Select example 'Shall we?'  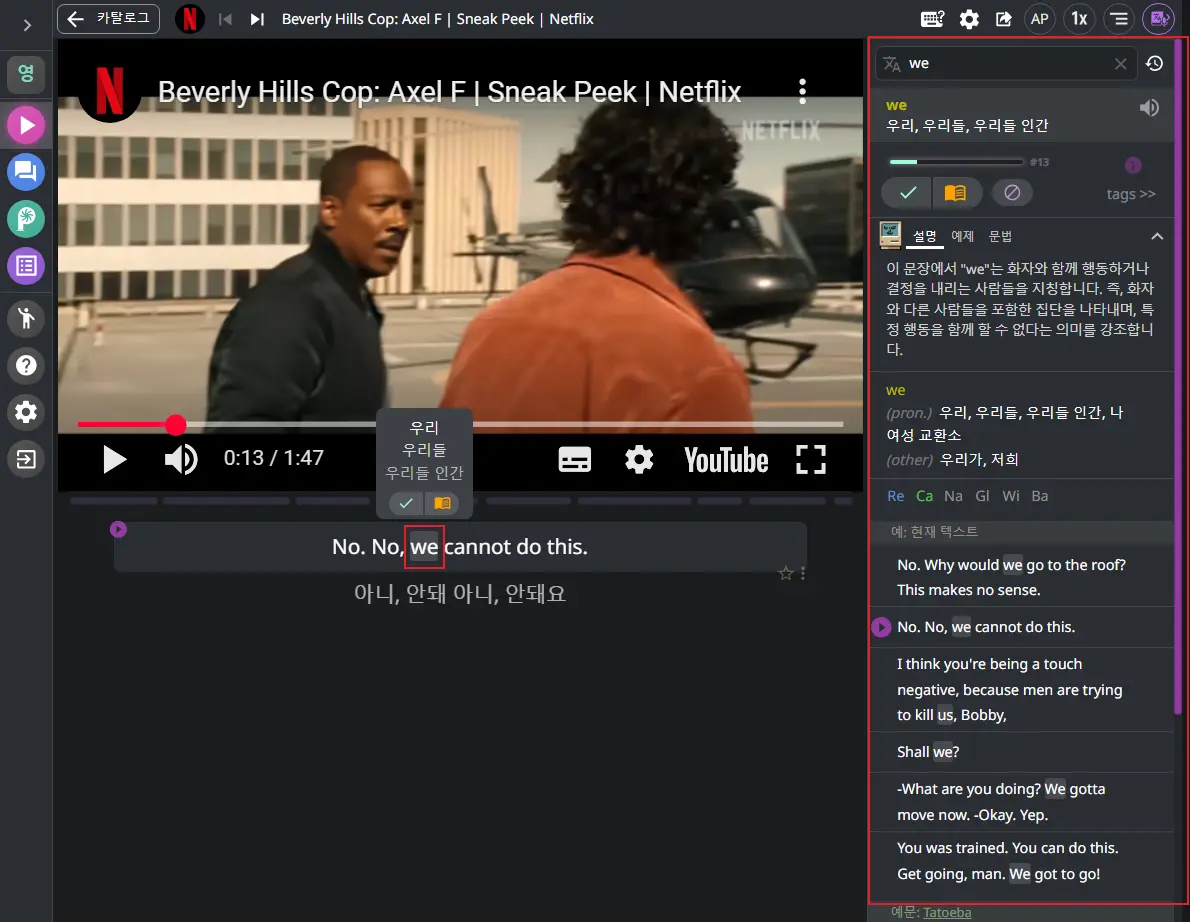pos(1022,752)
